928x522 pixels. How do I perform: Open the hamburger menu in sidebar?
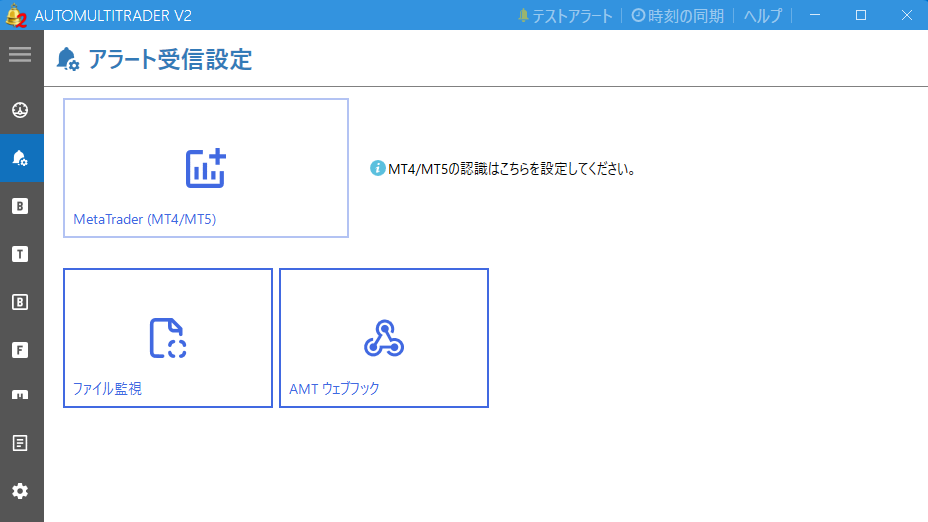[20, 54]
